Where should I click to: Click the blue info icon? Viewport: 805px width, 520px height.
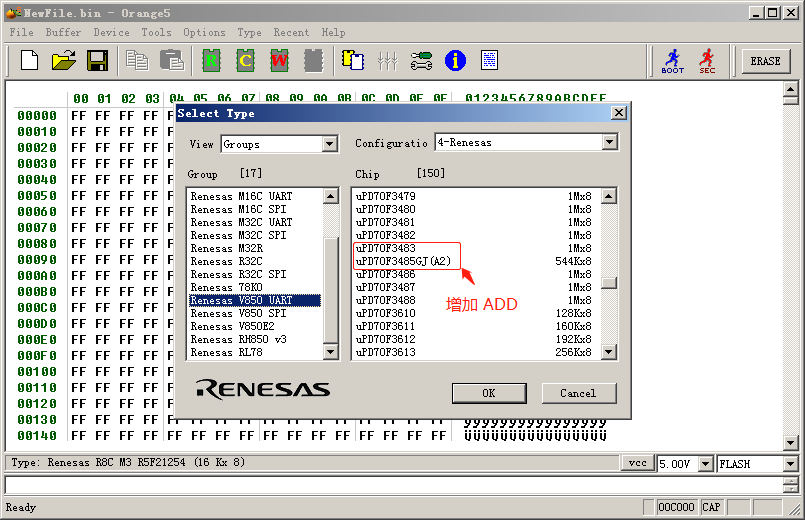[x=455, y=61]
